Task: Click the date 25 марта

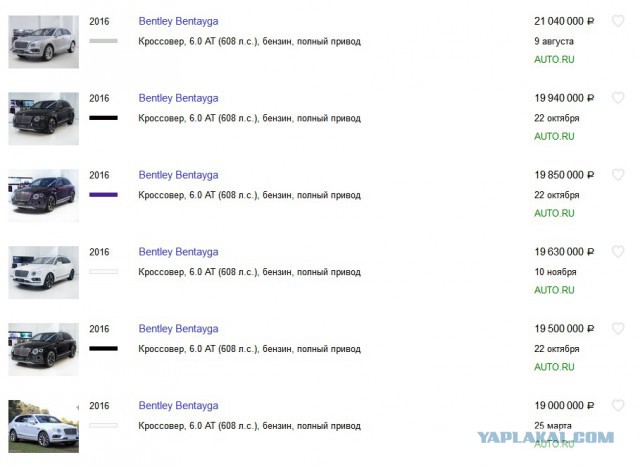Action: tap(553, 426)
